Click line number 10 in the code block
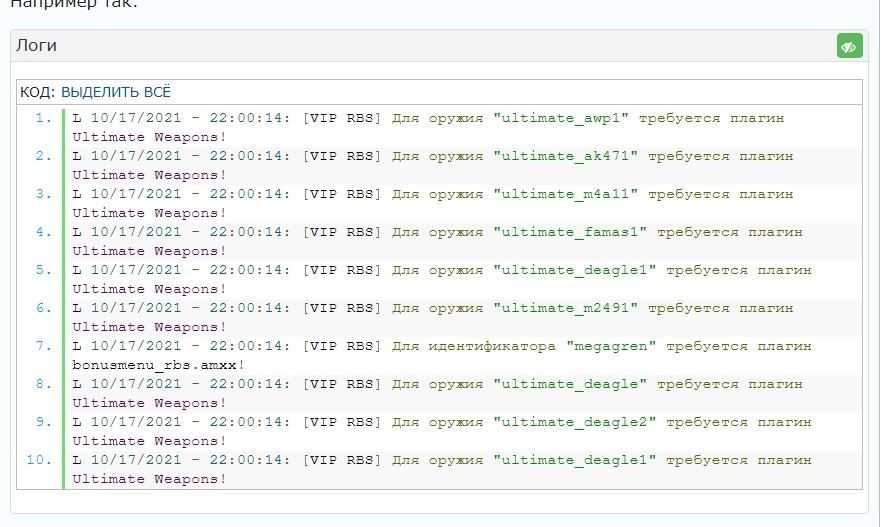 click(x=38, y=460)
